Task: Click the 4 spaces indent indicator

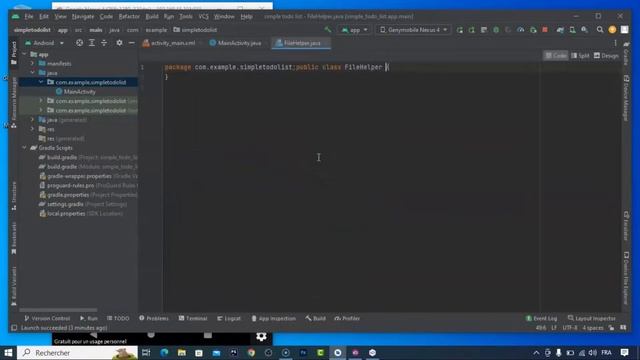Action: coord(593,328)
